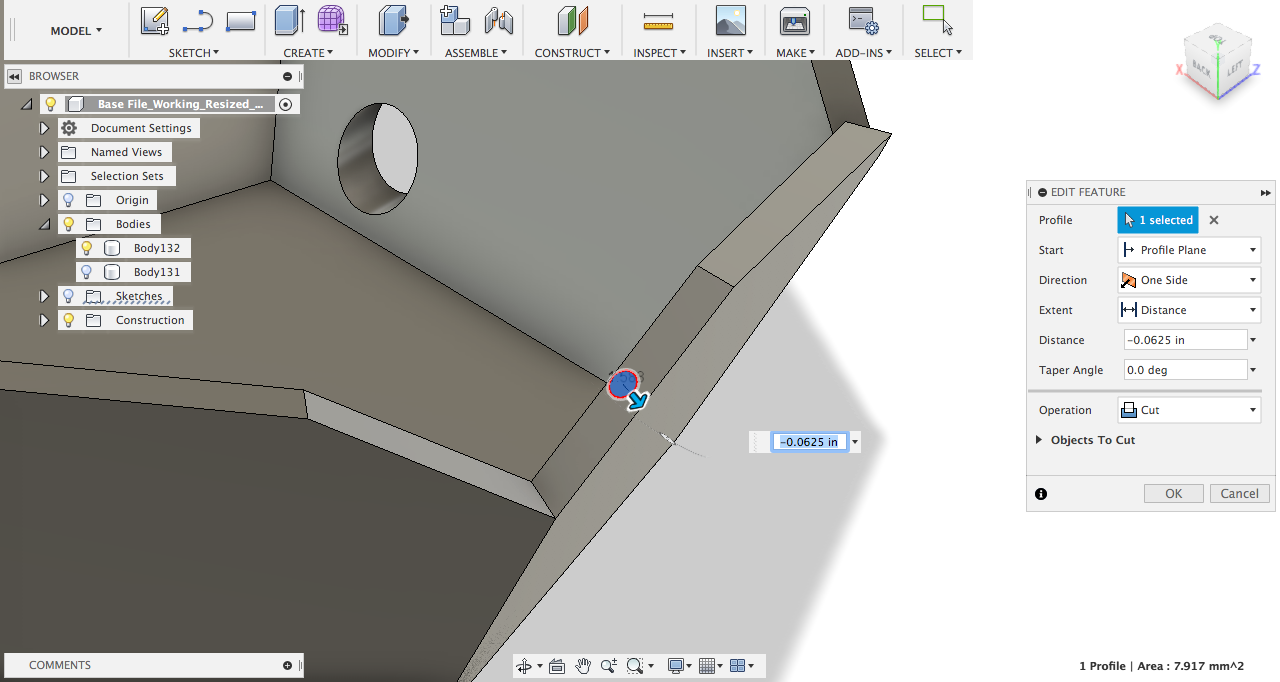Collapse the browser panel double-arrow icon
Screen dimensions: 1280x682
[x=14, y=76]
